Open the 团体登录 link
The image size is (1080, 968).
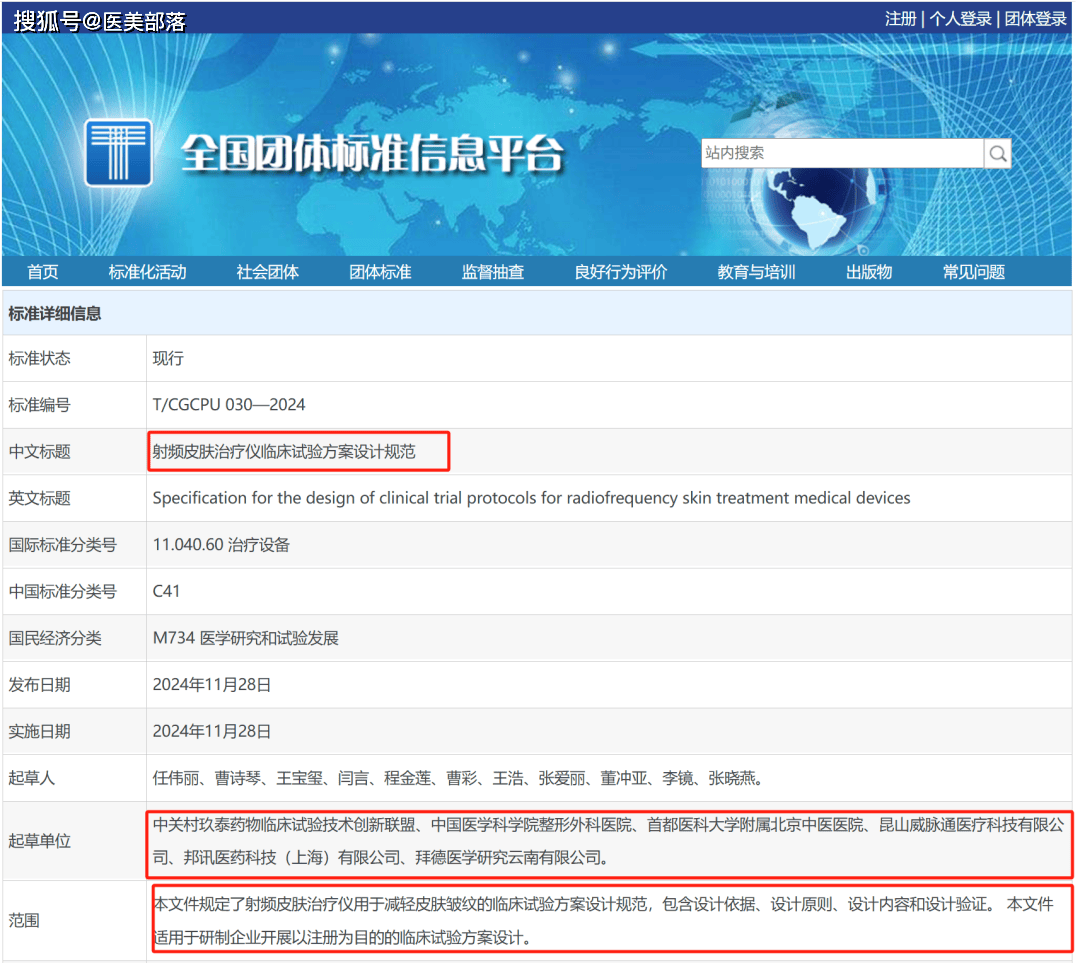point(1035,19)
